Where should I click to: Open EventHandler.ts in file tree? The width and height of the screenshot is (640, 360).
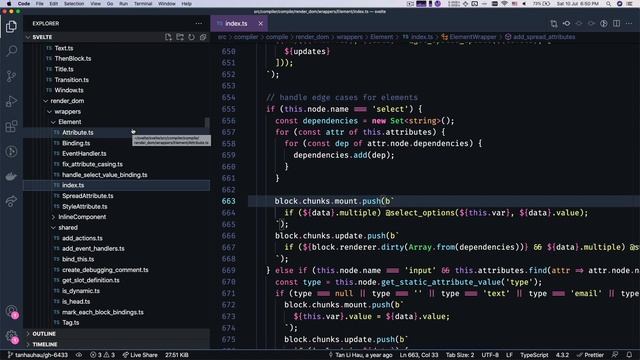(84, 154)
